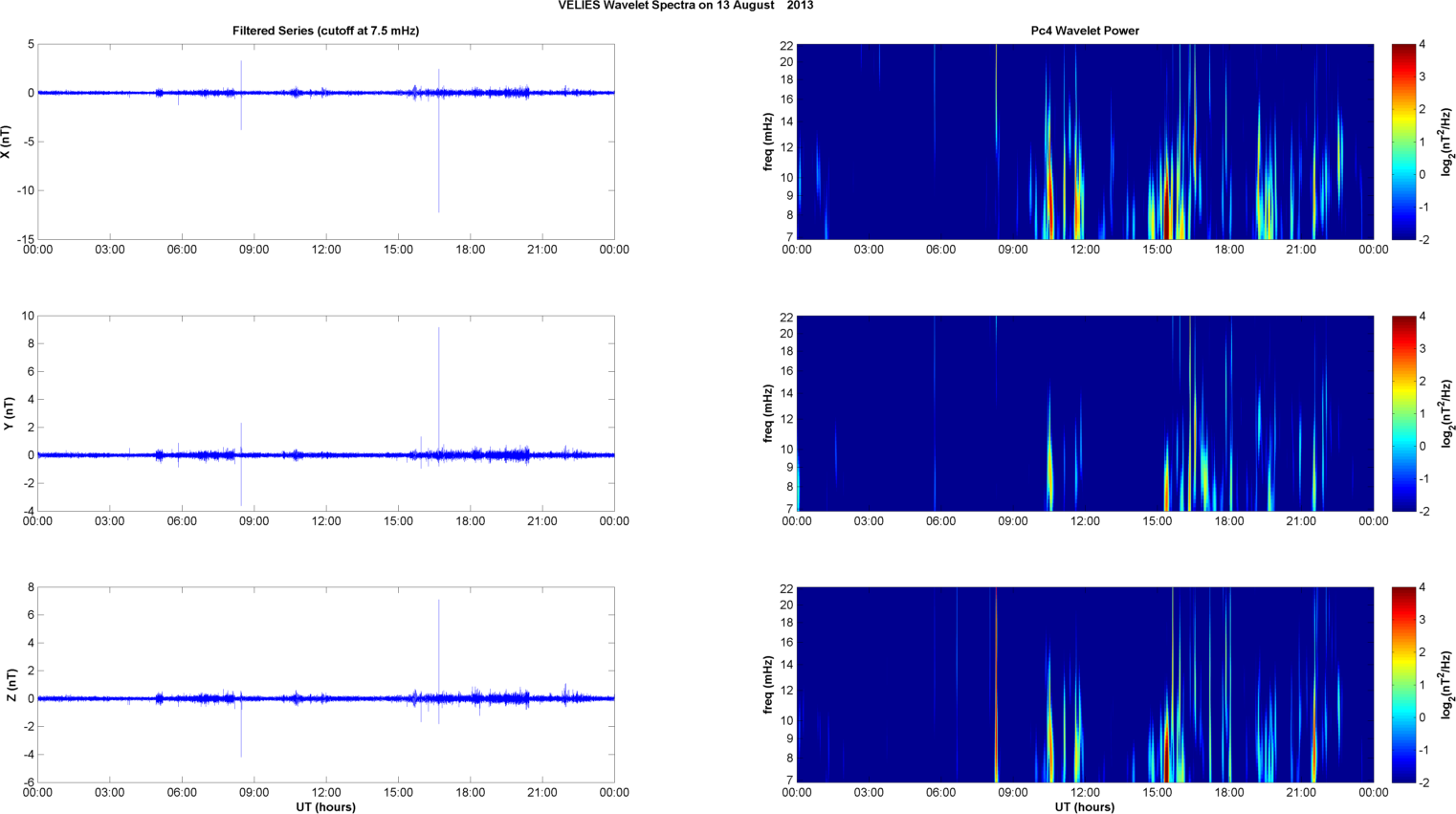Image resolution: width=1456 pixels, height=814 pixels.
Task: Click the colorbar unit label beside the middle spectrogram
Action: click(1447, 413)
